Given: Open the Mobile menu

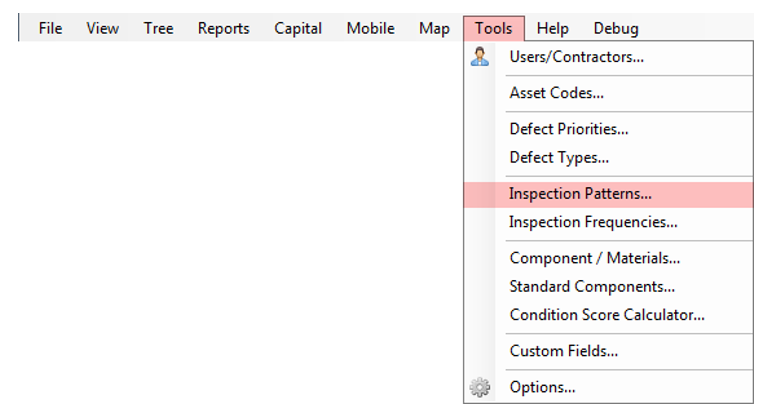Looking at the screenshot, I should pos(370,28).
